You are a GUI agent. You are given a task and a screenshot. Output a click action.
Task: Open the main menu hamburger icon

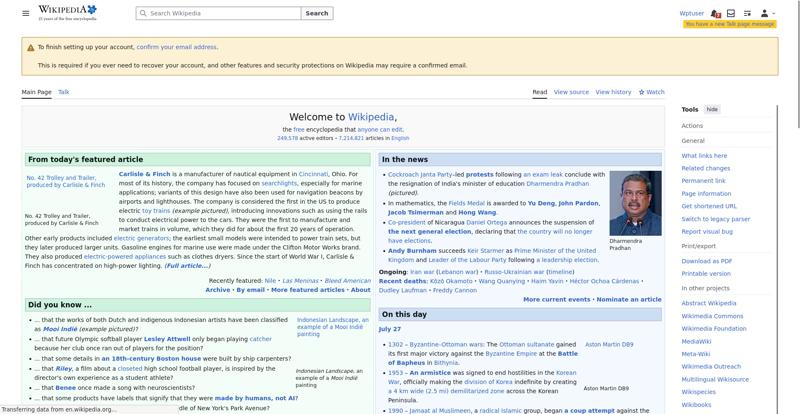(26, 13)
